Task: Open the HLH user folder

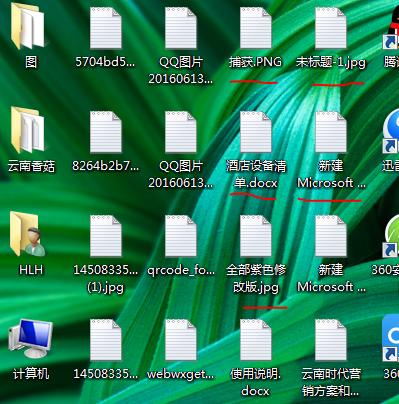Action: click(27, 234)
